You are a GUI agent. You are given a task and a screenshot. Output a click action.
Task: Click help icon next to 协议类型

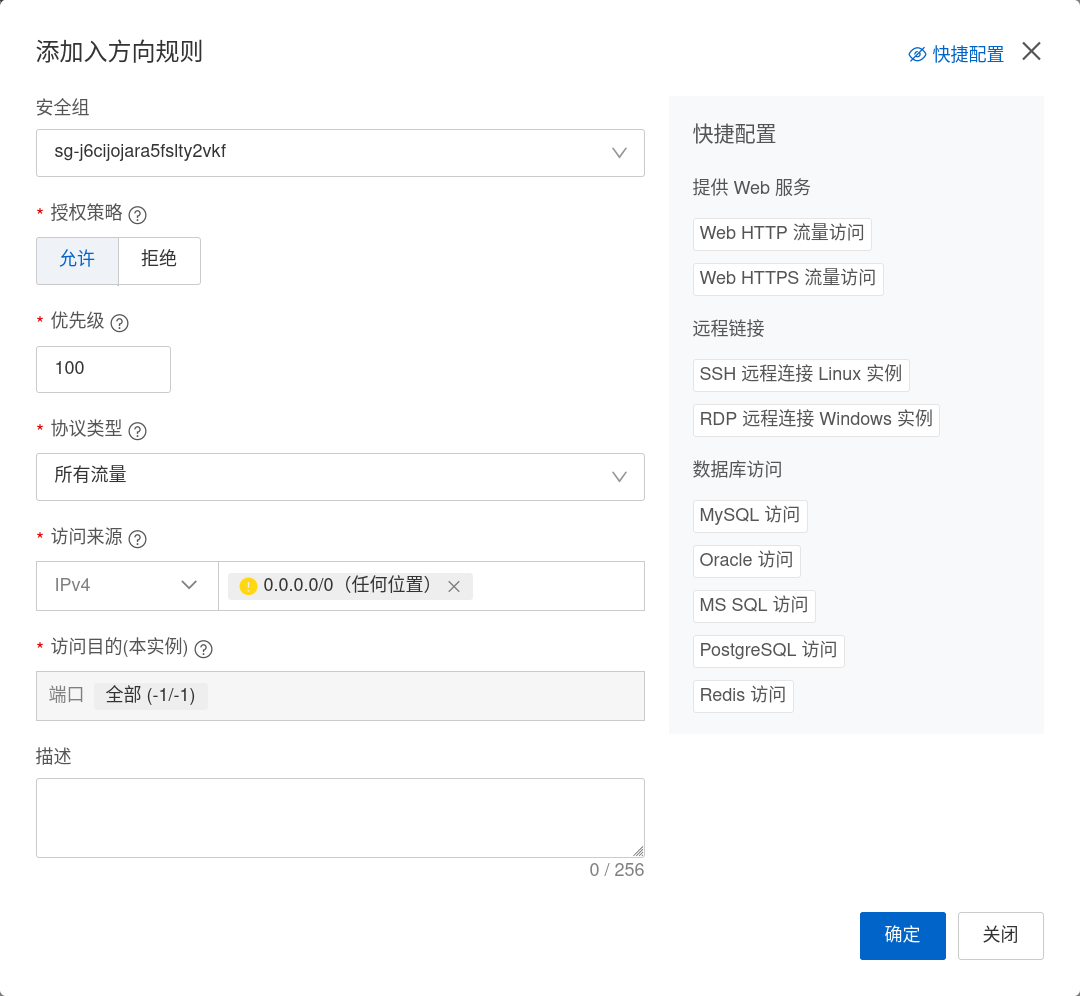[x=138, y=431]
